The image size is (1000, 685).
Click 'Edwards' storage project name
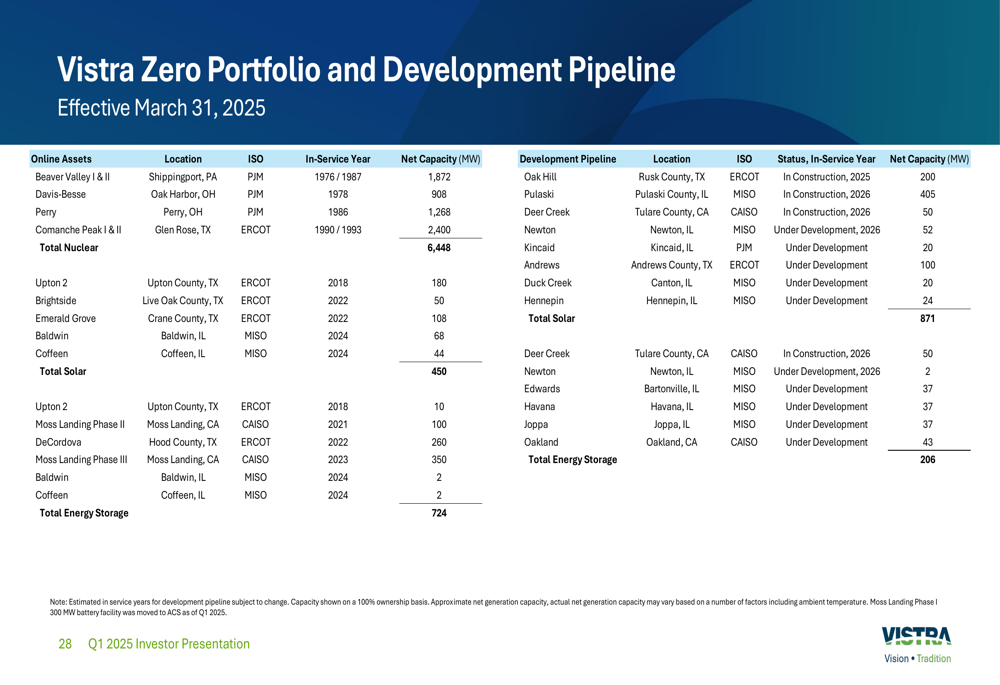pos(541,388)
